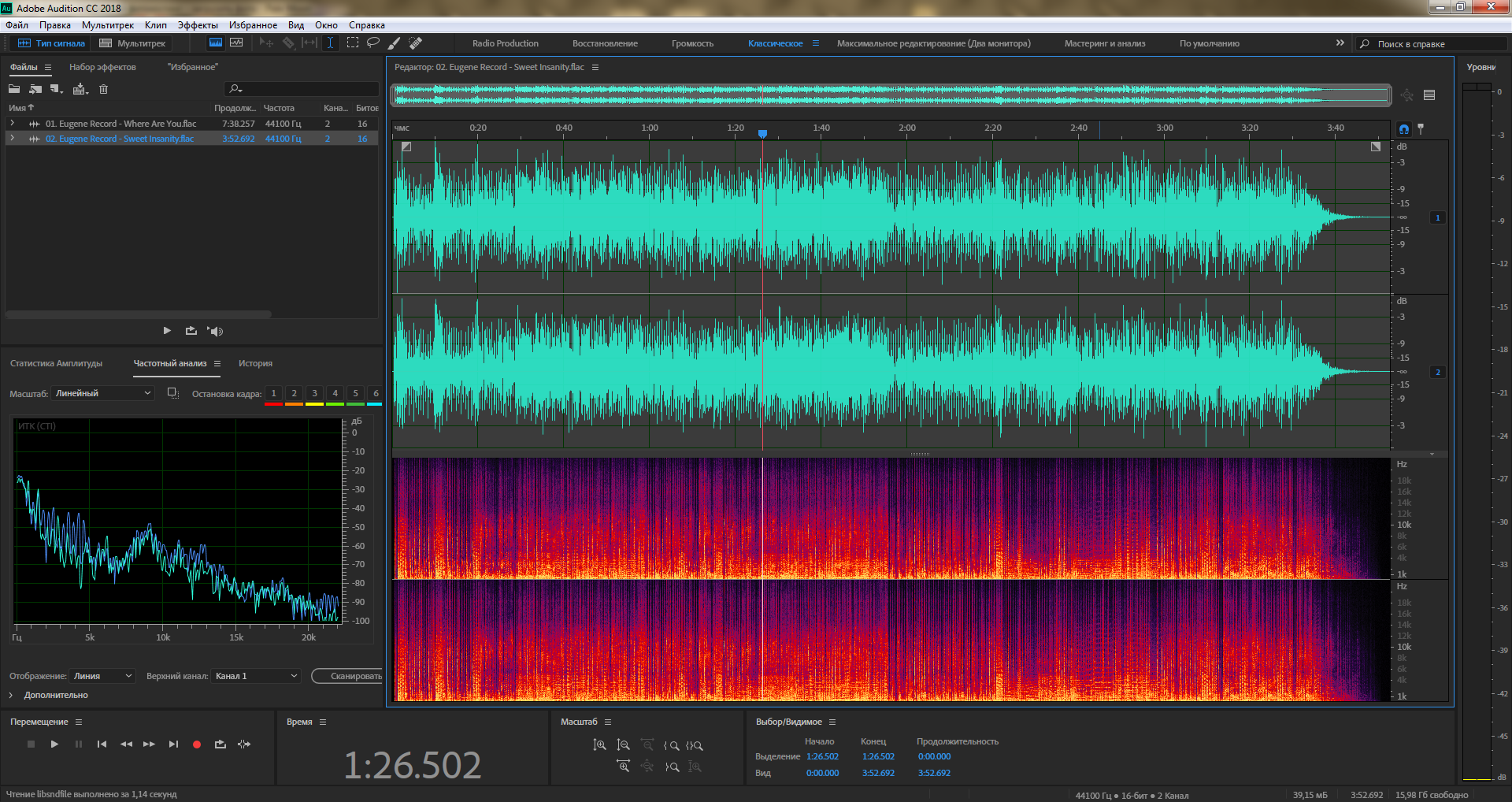The image size is (1512, 802).
Task: Open the Файл menu
Action: [x=17, y=25]
